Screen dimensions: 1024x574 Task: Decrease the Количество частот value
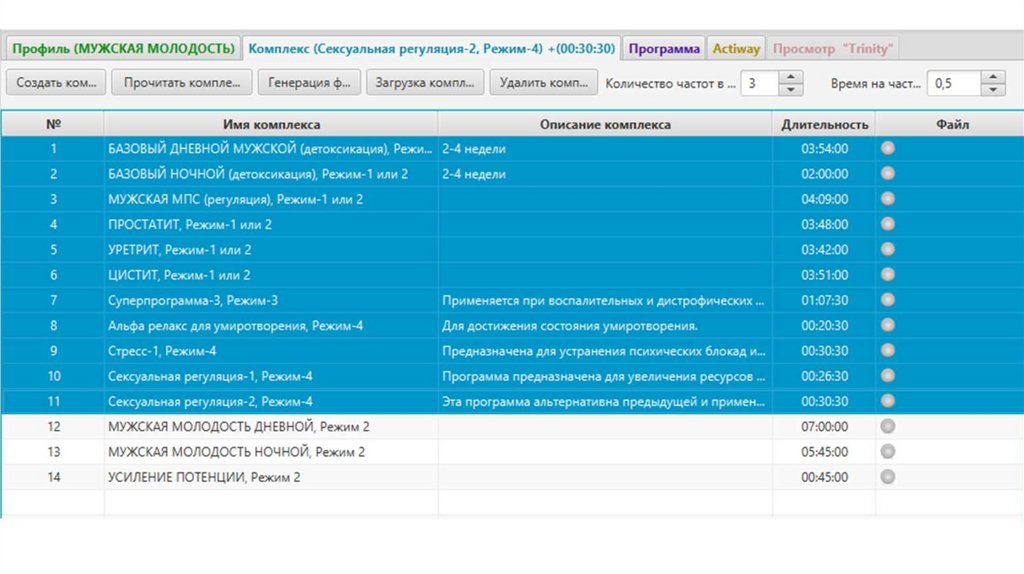point(791,89)
